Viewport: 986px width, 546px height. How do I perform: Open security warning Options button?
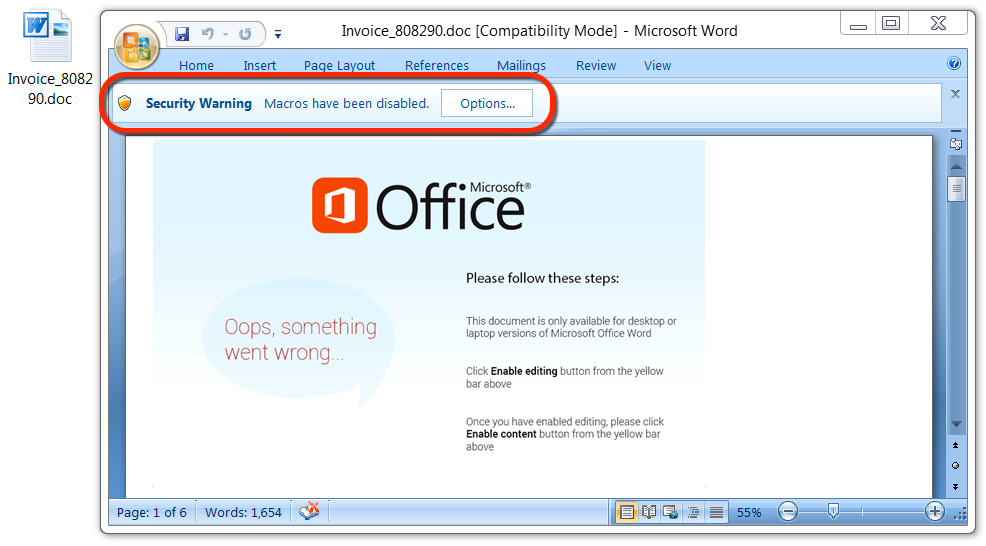(487, 103)
